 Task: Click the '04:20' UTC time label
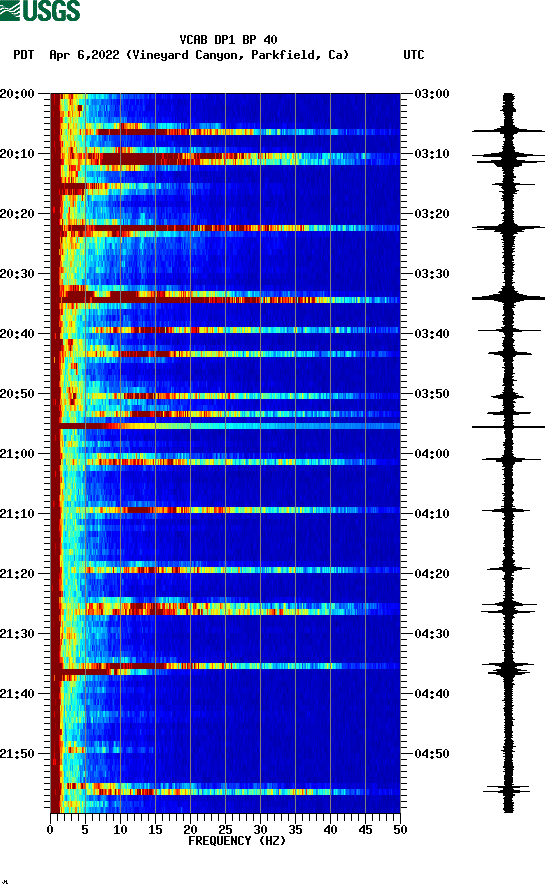tap(432, 574)
